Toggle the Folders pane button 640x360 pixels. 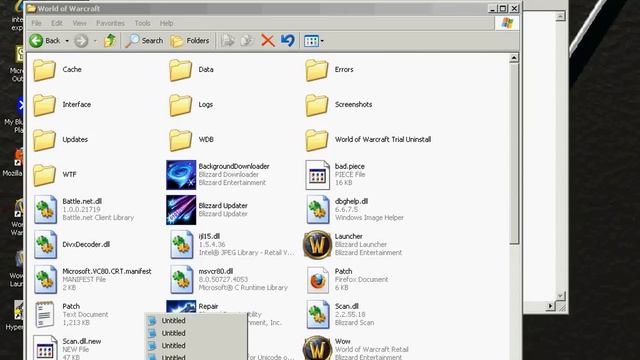click(x=190, y=41)
